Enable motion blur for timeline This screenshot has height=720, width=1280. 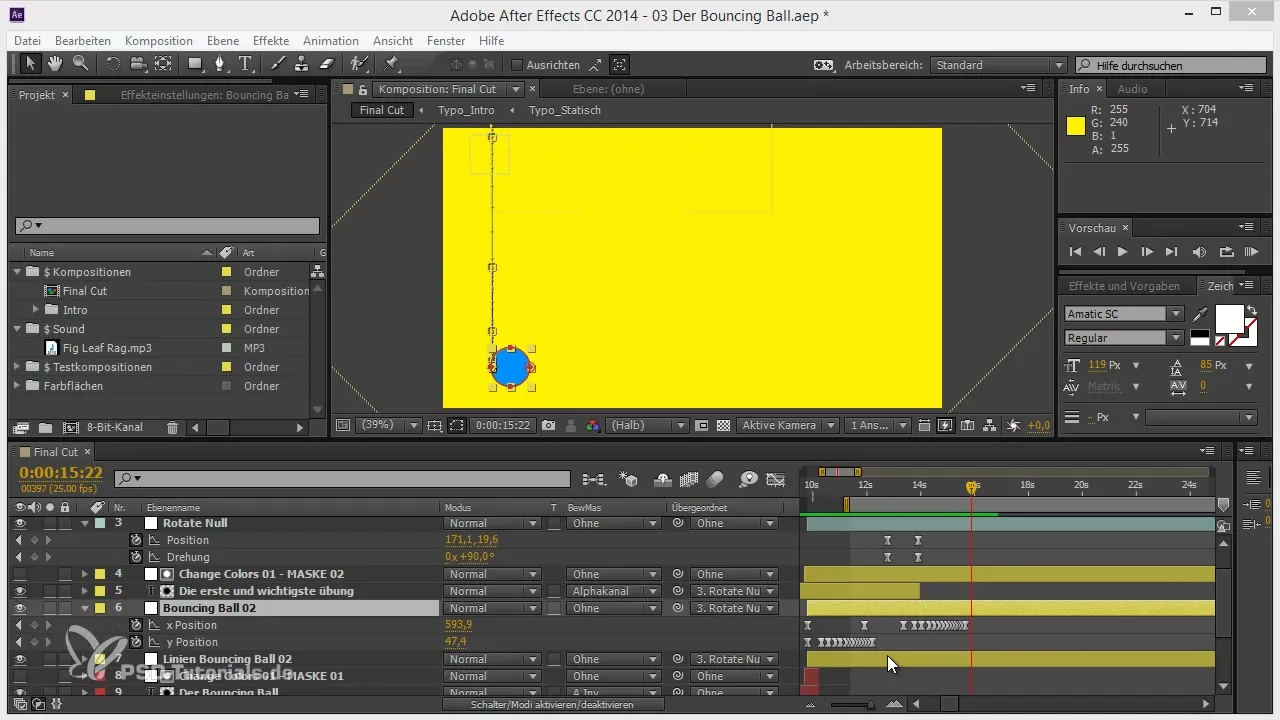[714, 479]
